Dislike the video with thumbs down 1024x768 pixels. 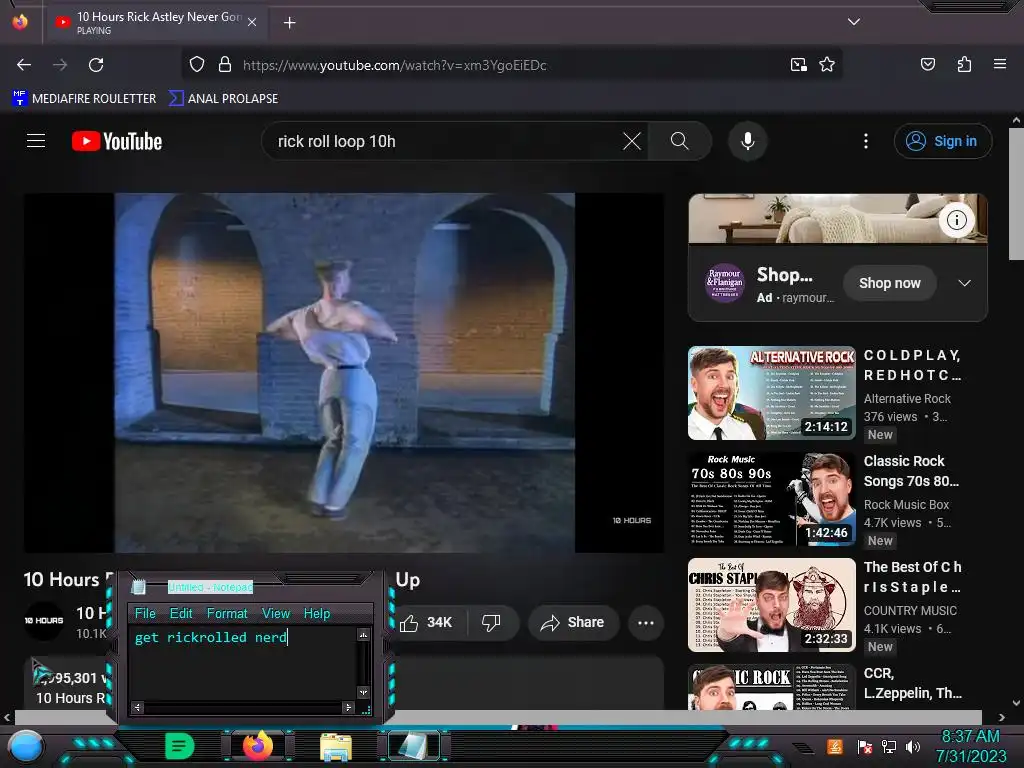tap(491, 622)
